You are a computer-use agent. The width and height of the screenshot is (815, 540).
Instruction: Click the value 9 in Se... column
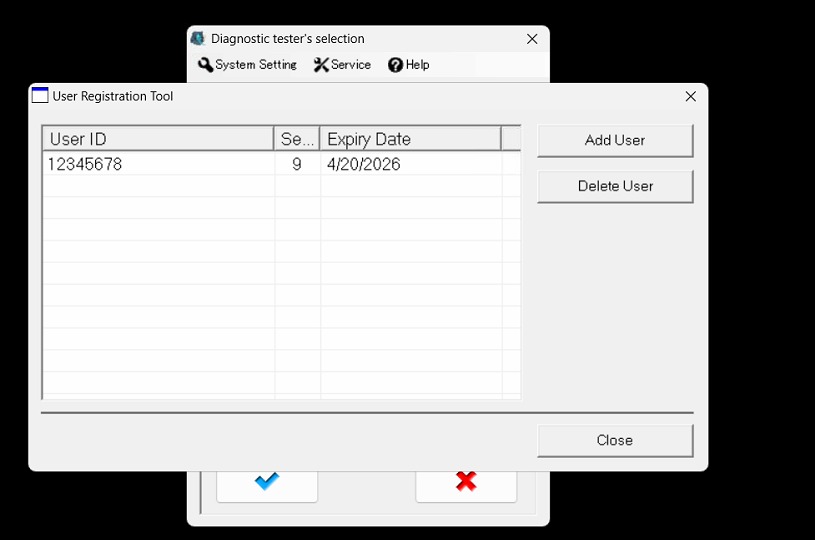click(x=297, y=164)
